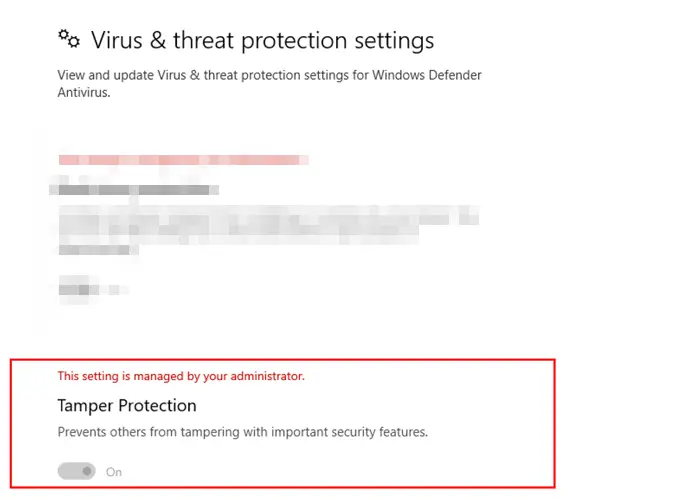Click the larger gear of the settings icon
This screenshot has width=698, height=499.
(x=74, y=42)
